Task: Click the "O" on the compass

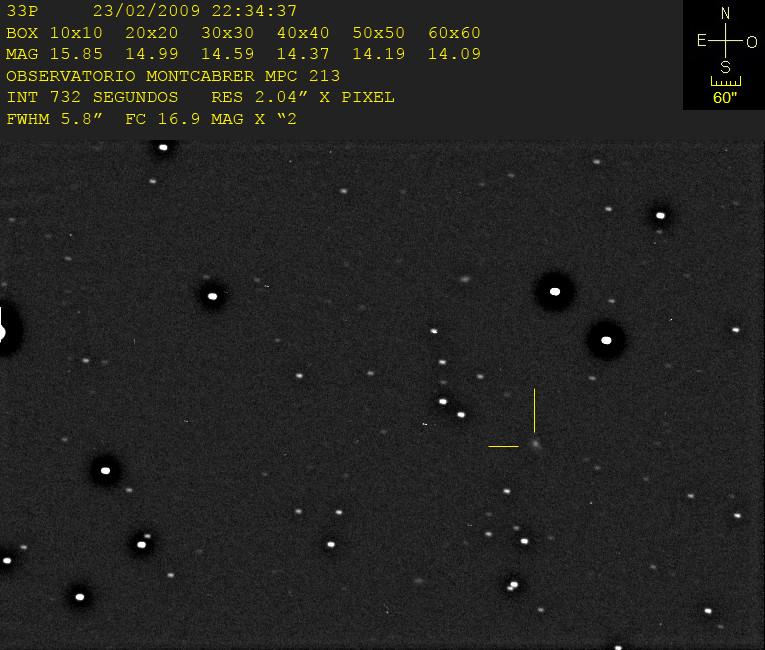Action: click(752, 42)
